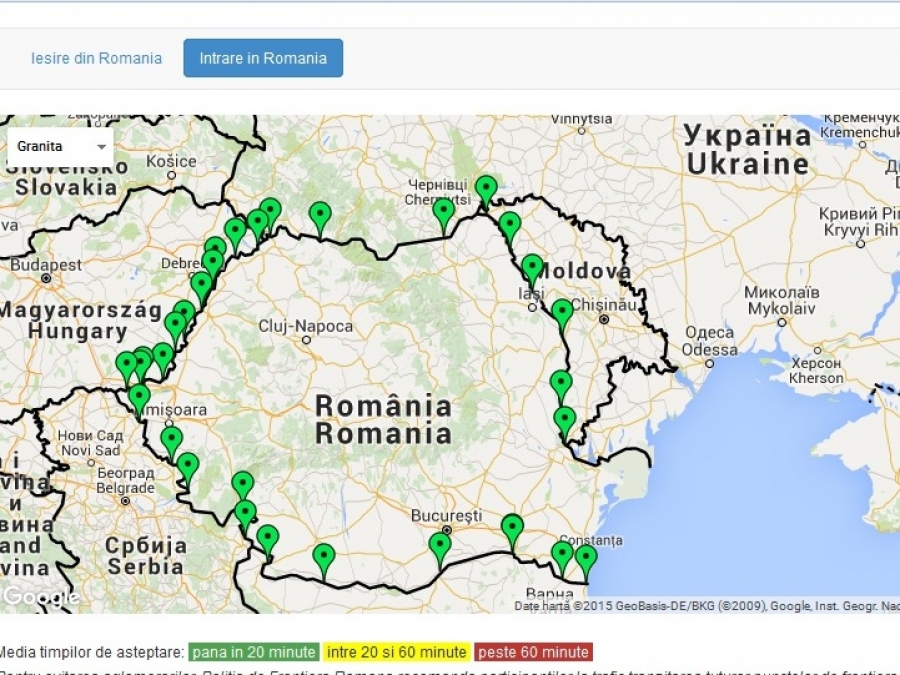
Task: Select the easternmost marker near Constanta coast
Action: click(x=586, y=561)
